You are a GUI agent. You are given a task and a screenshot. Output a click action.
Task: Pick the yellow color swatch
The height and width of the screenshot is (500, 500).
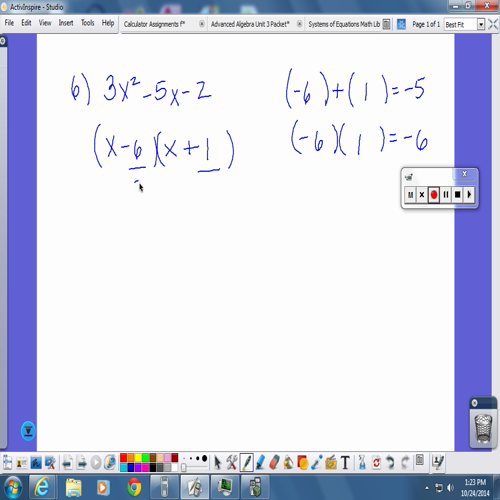138,458
